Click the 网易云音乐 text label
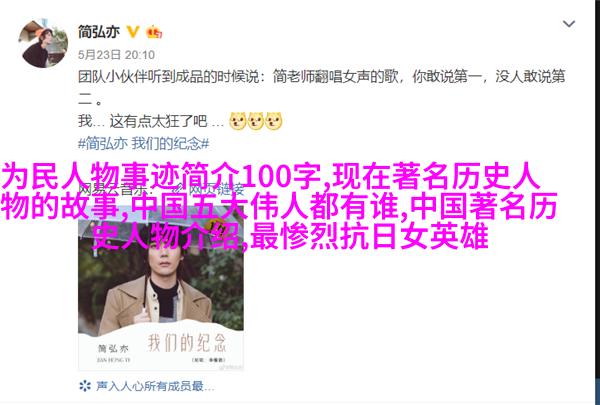 tap(113, 189)
